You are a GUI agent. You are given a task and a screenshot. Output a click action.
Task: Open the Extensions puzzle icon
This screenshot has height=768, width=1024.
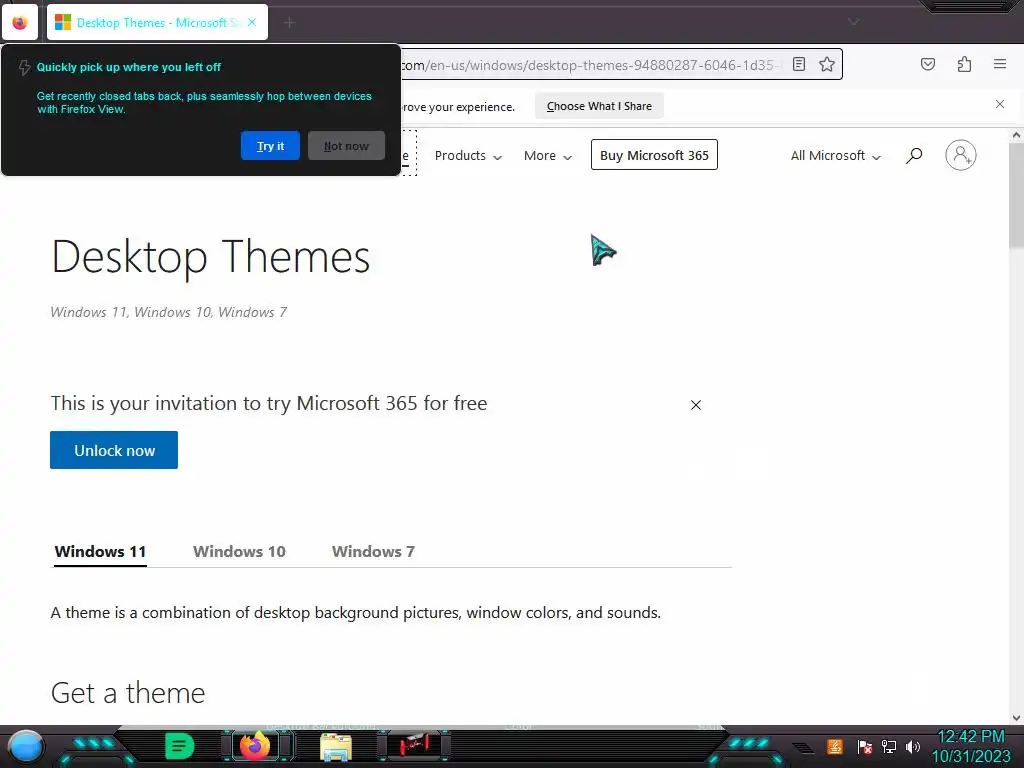[964, 64]
